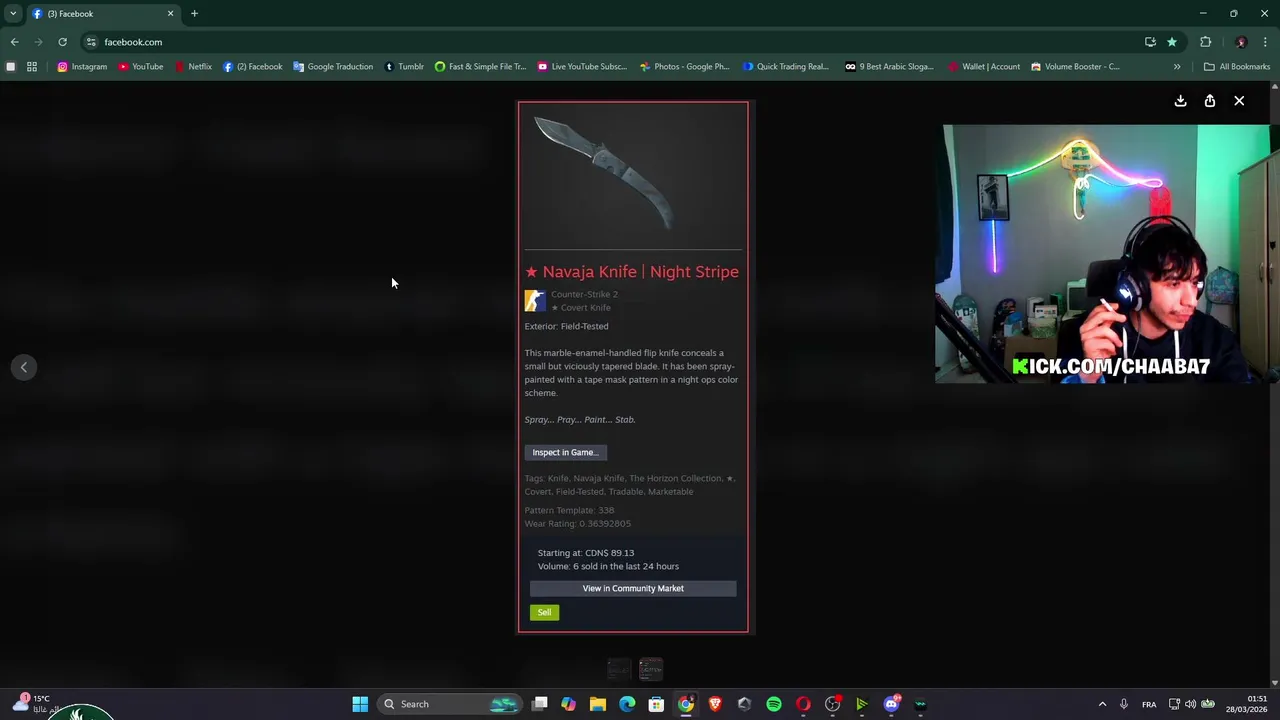The image size is (1280, 720).
Task: Open the Live YouTube Subsc... bookmark
Action: click(x=582, y=67)
